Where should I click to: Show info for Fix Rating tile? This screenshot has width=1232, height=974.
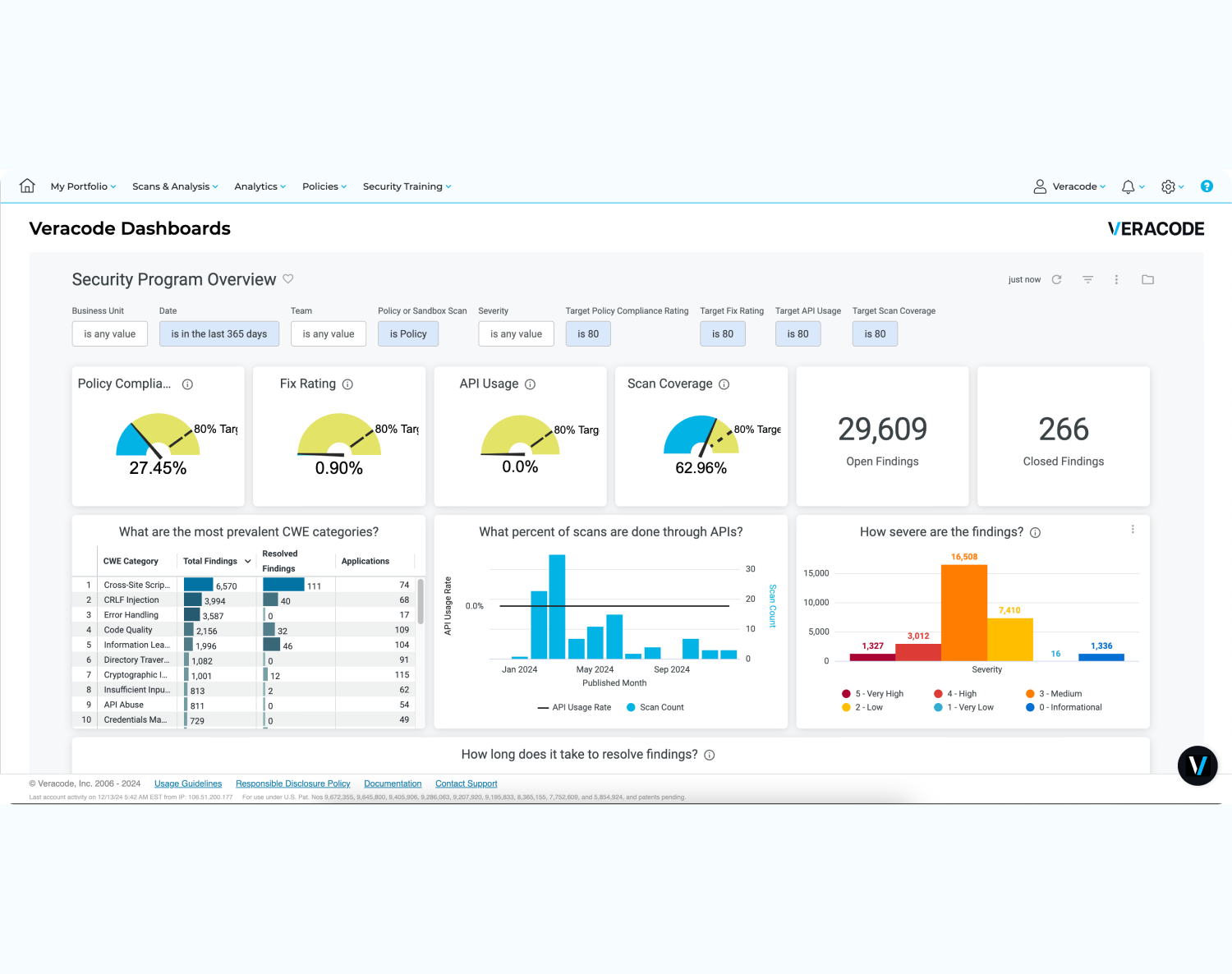[x=347, y=384]
